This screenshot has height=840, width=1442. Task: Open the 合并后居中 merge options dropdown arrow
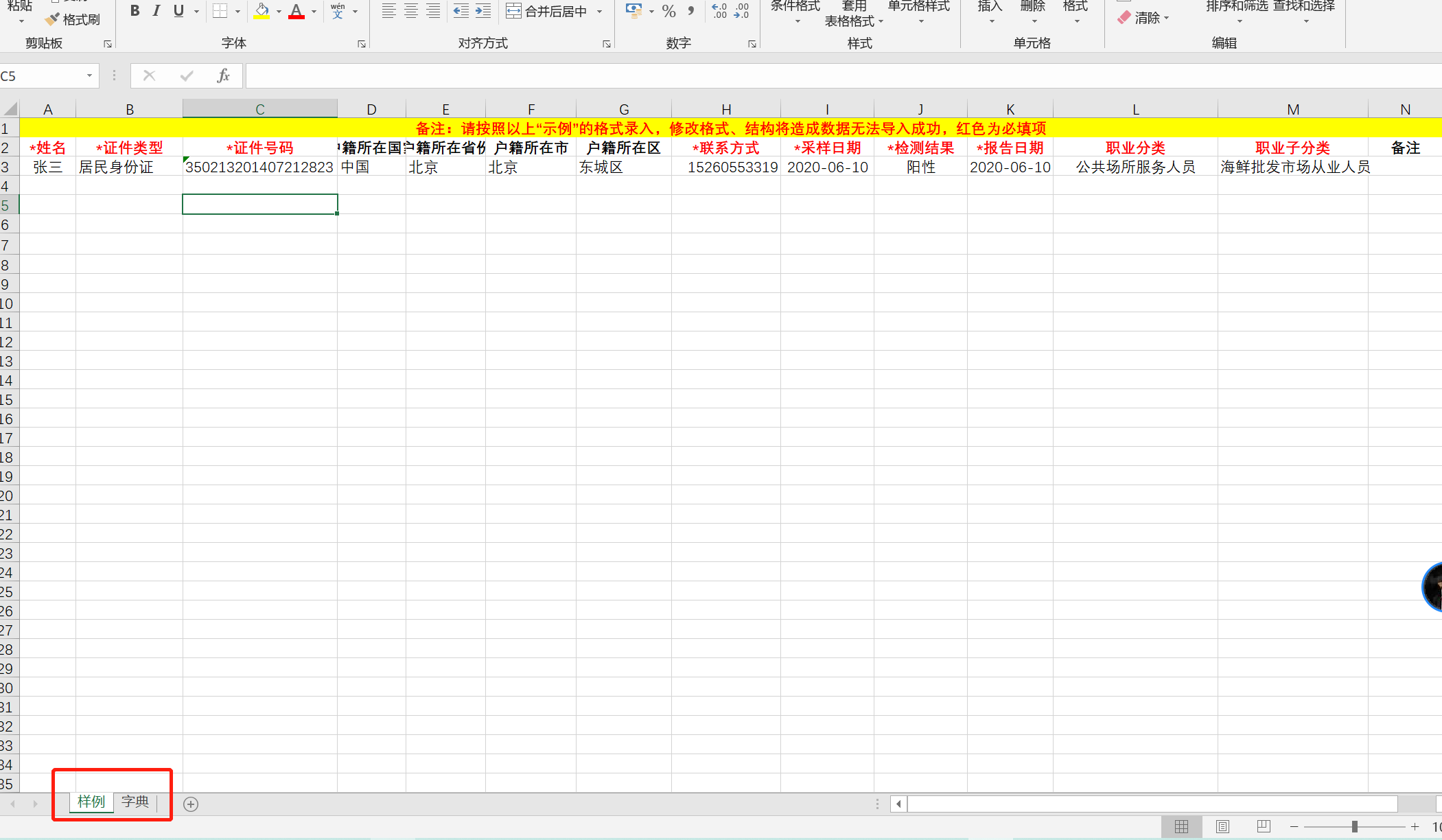click(x=599, y=12)
